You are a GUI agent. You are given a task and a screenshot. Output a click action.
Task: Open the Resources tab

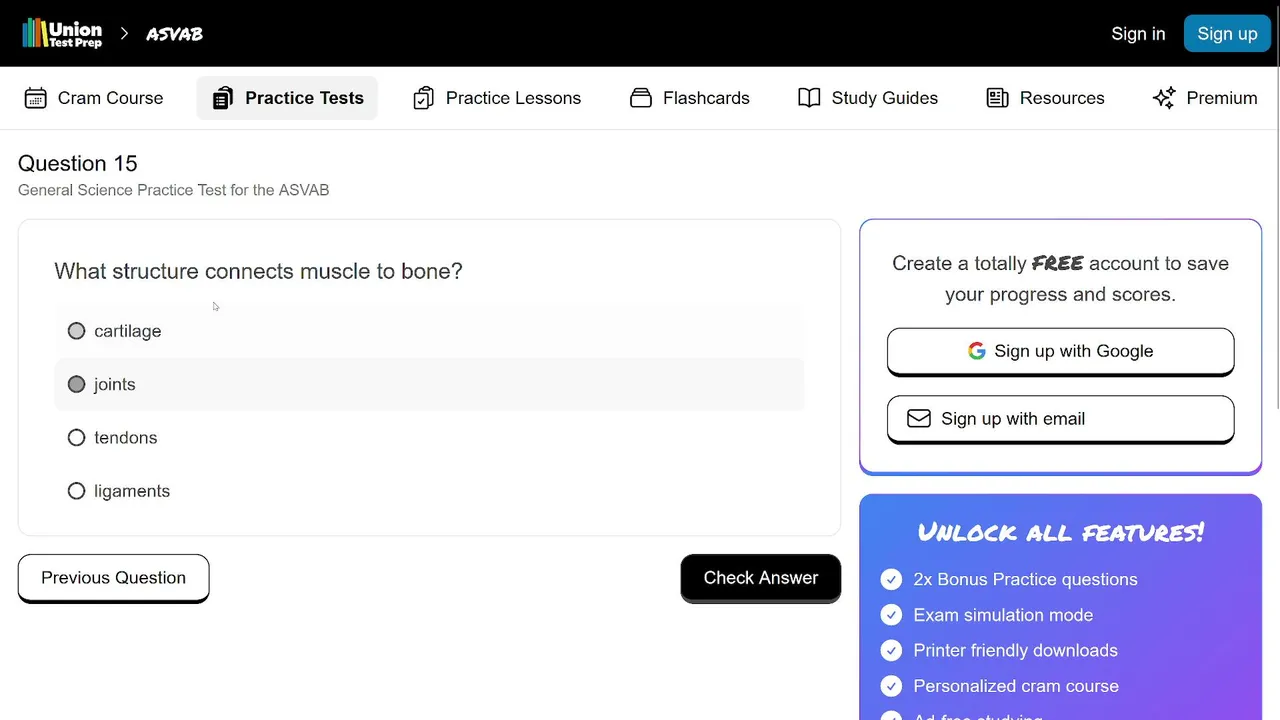1045,98
